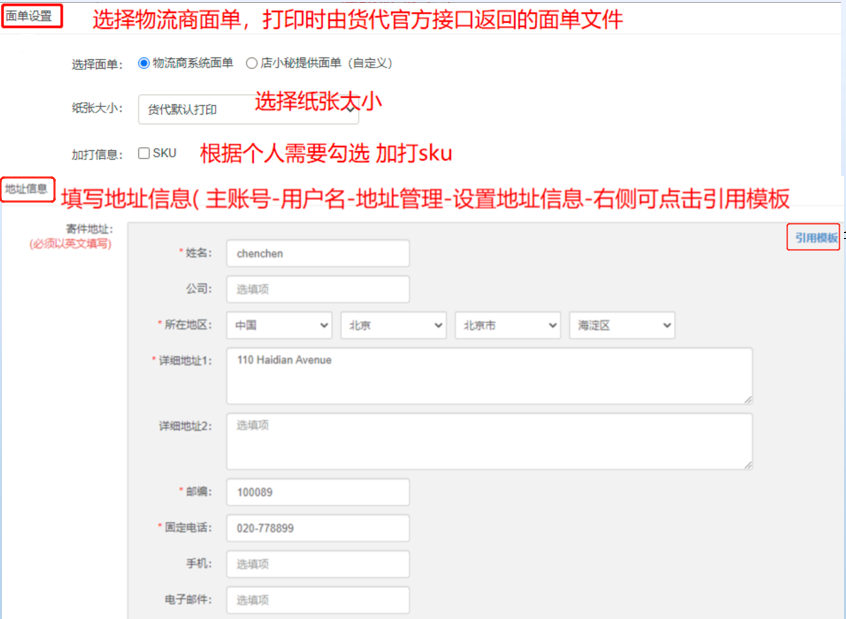Click the 所在地区 label

tap(188, 325)
